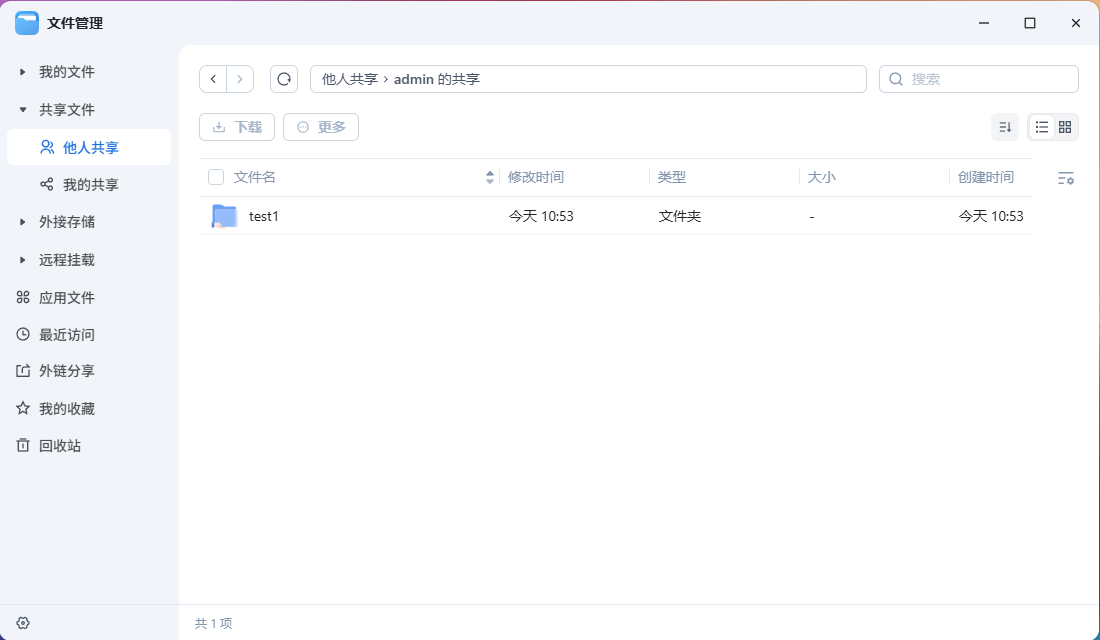The image size is (1100, 640).
Task: Switch to grid view
Action: coord(1065,127)
